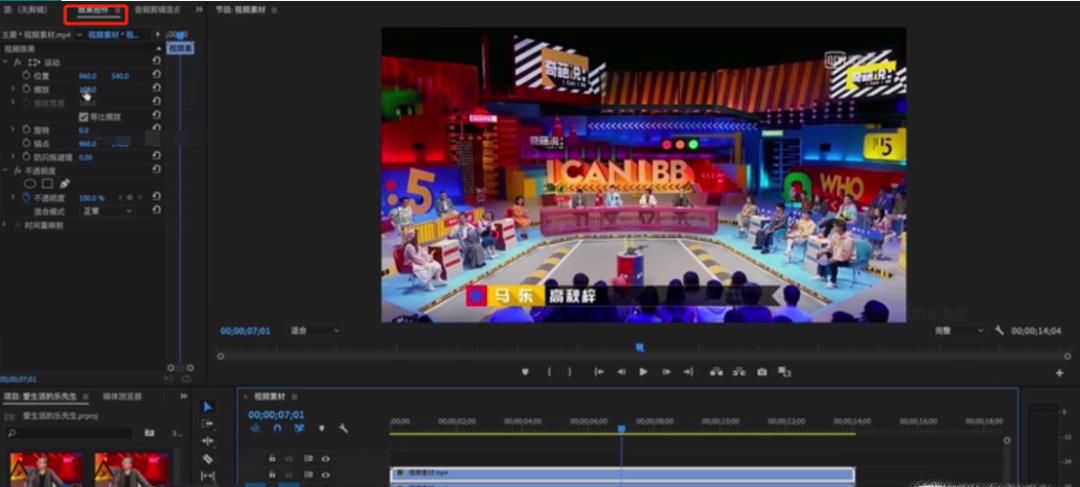The image size is (1080, 487).
Task: Switch to Audio Clip Mixer tab
Action: pyautogui.click(x=159, y=10)
